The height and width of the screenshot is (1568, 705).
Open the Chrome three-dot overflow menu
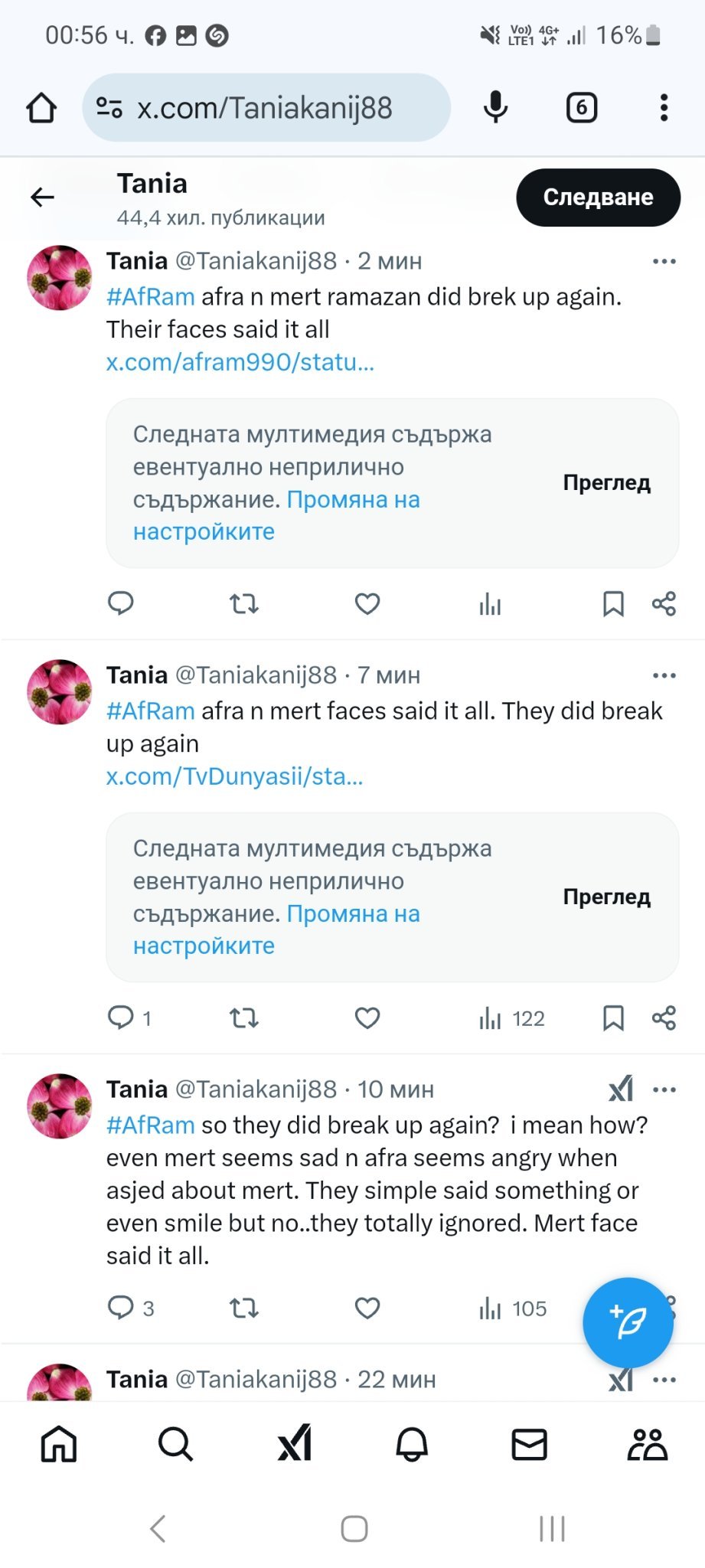[x=664, y=108]
